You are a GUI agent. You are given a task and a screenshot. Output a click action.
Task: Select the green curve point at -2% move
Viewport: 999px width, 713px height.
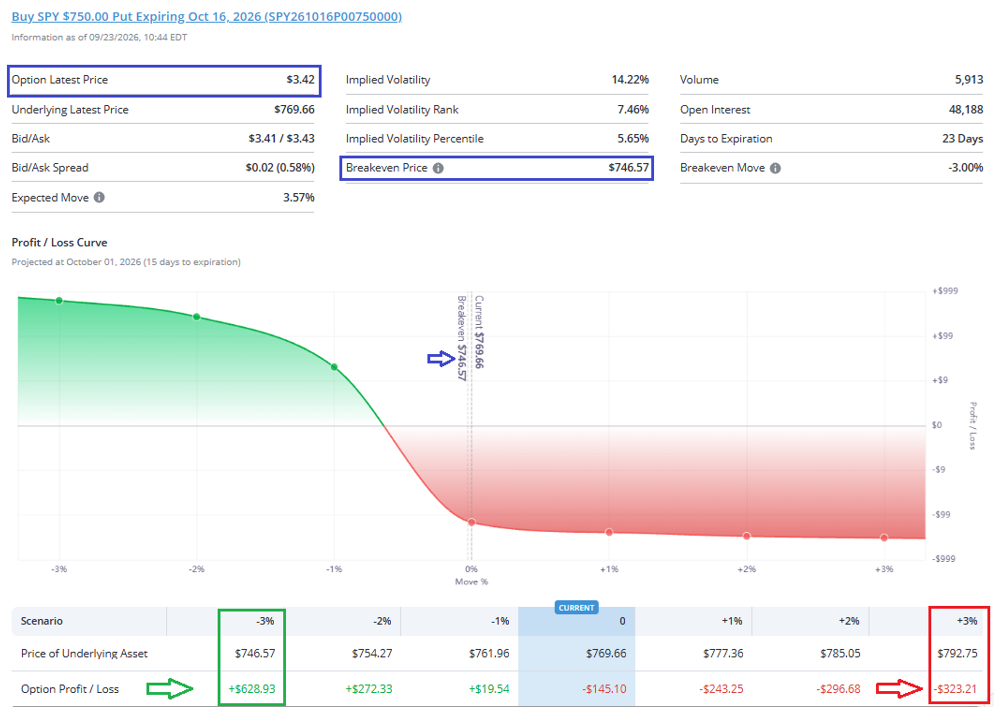(x=197, y=317)
